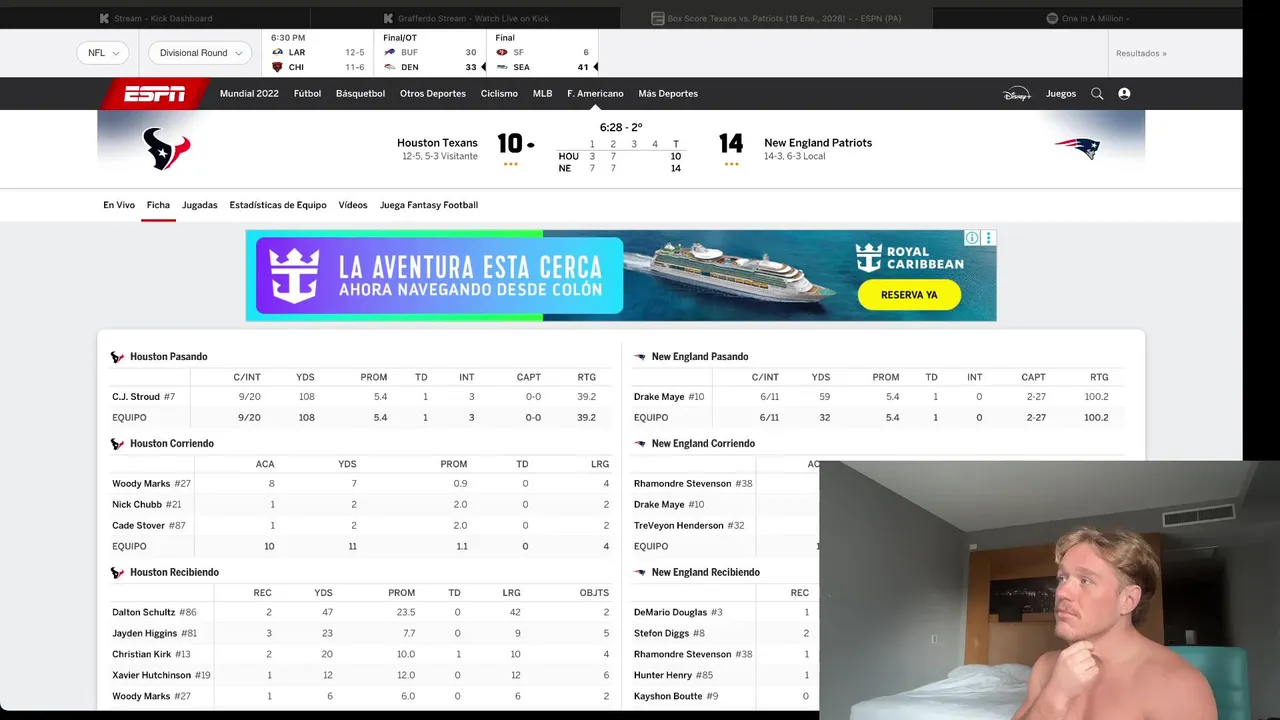Open Xavier Hutchinson player link
The height and width of the screenshot is (720, 1280).
[151, 676]
